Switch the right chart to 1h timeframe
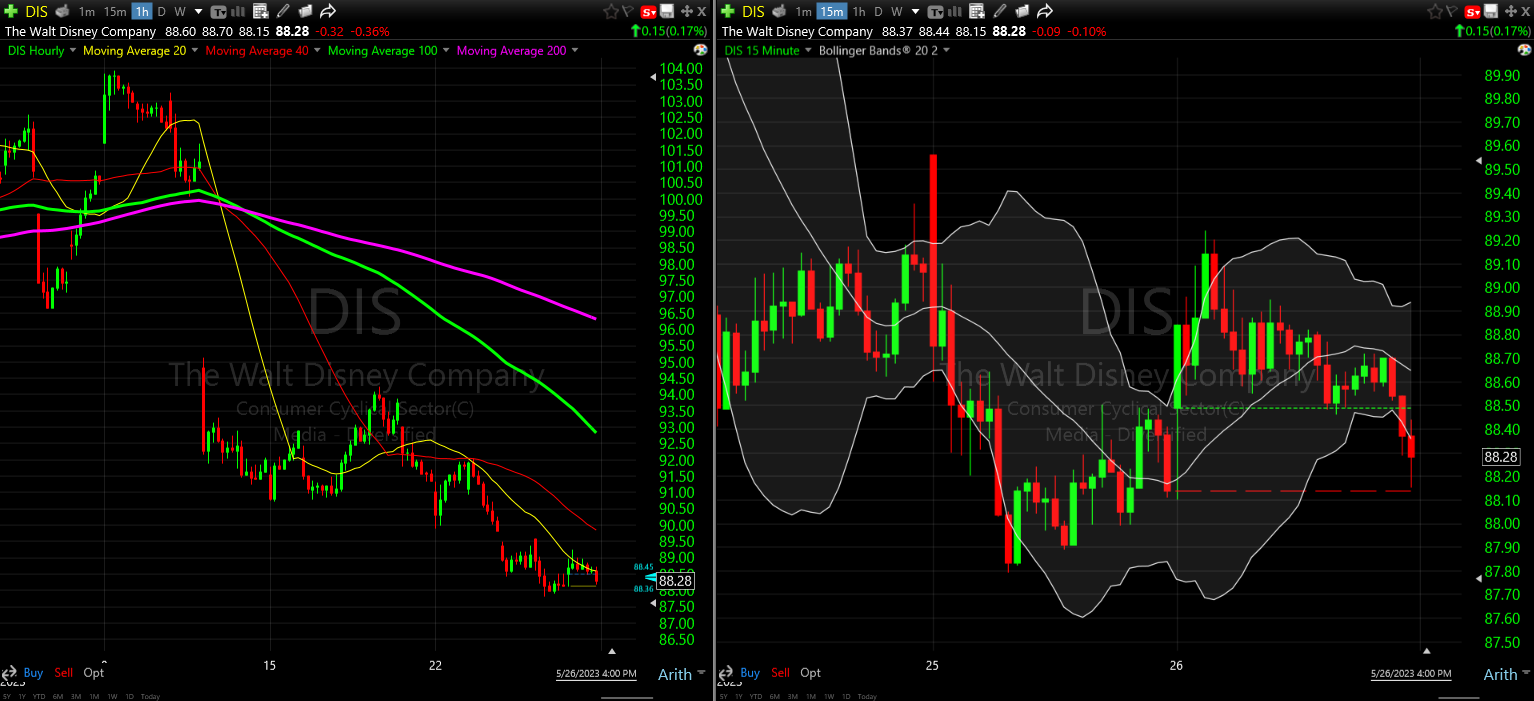 pos(858,12)
